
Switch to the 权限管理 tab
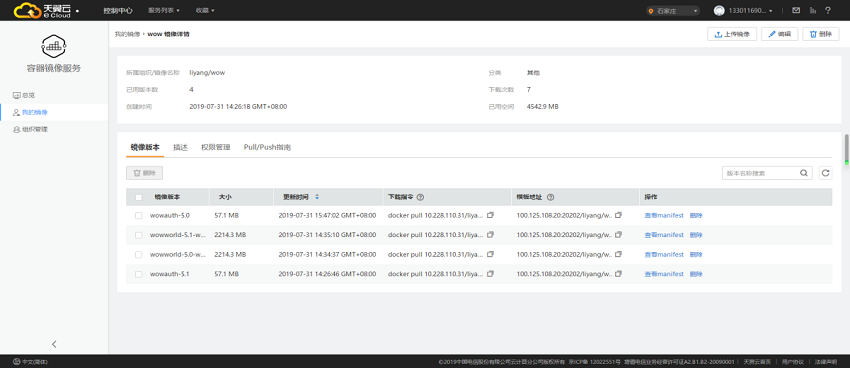coord(216,147)
